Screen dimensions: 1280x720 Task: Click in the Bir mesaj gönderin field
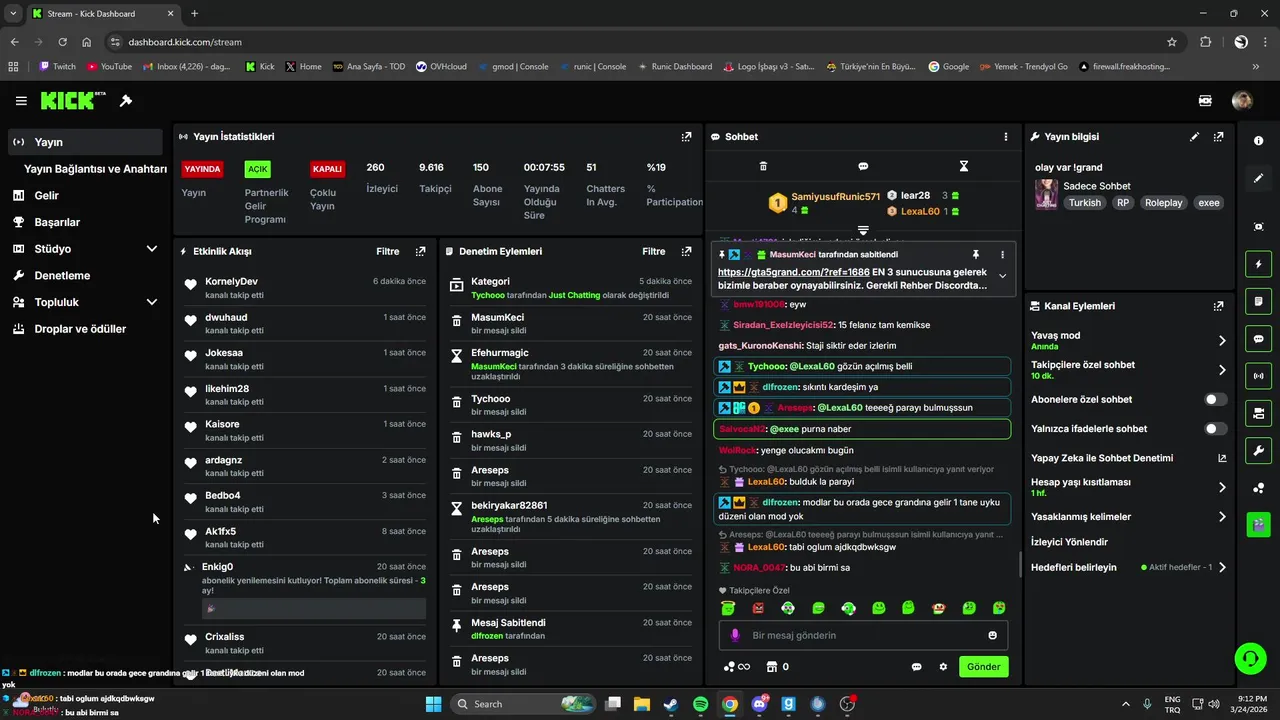coord(863,635)
